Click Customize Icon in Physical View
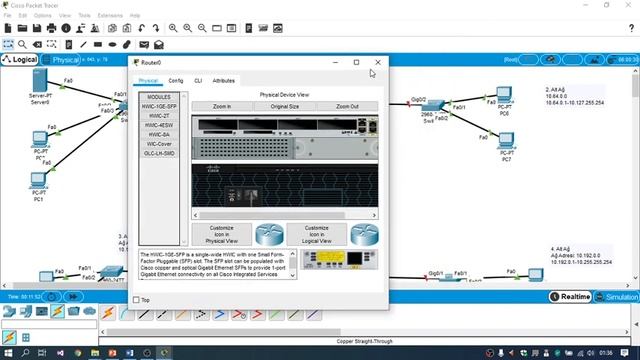Viewport: 640px width, 360px height. click(222, 234)
